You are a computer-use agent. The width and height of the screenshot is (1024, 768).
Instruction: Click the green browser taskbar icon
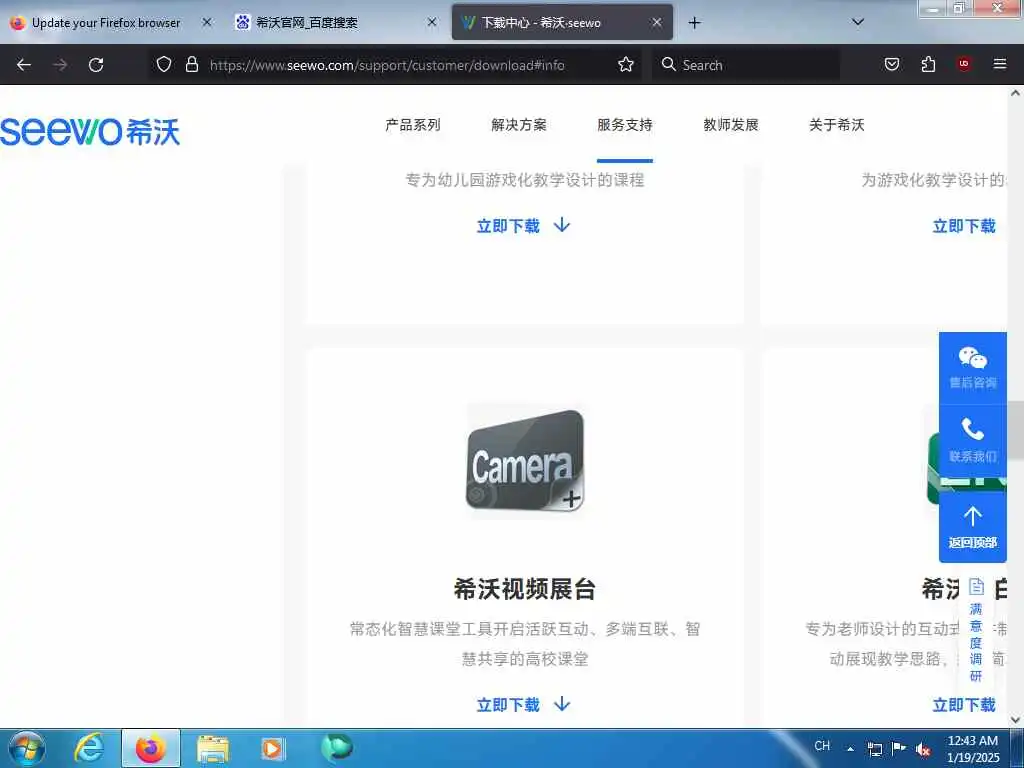pos(336,748)
